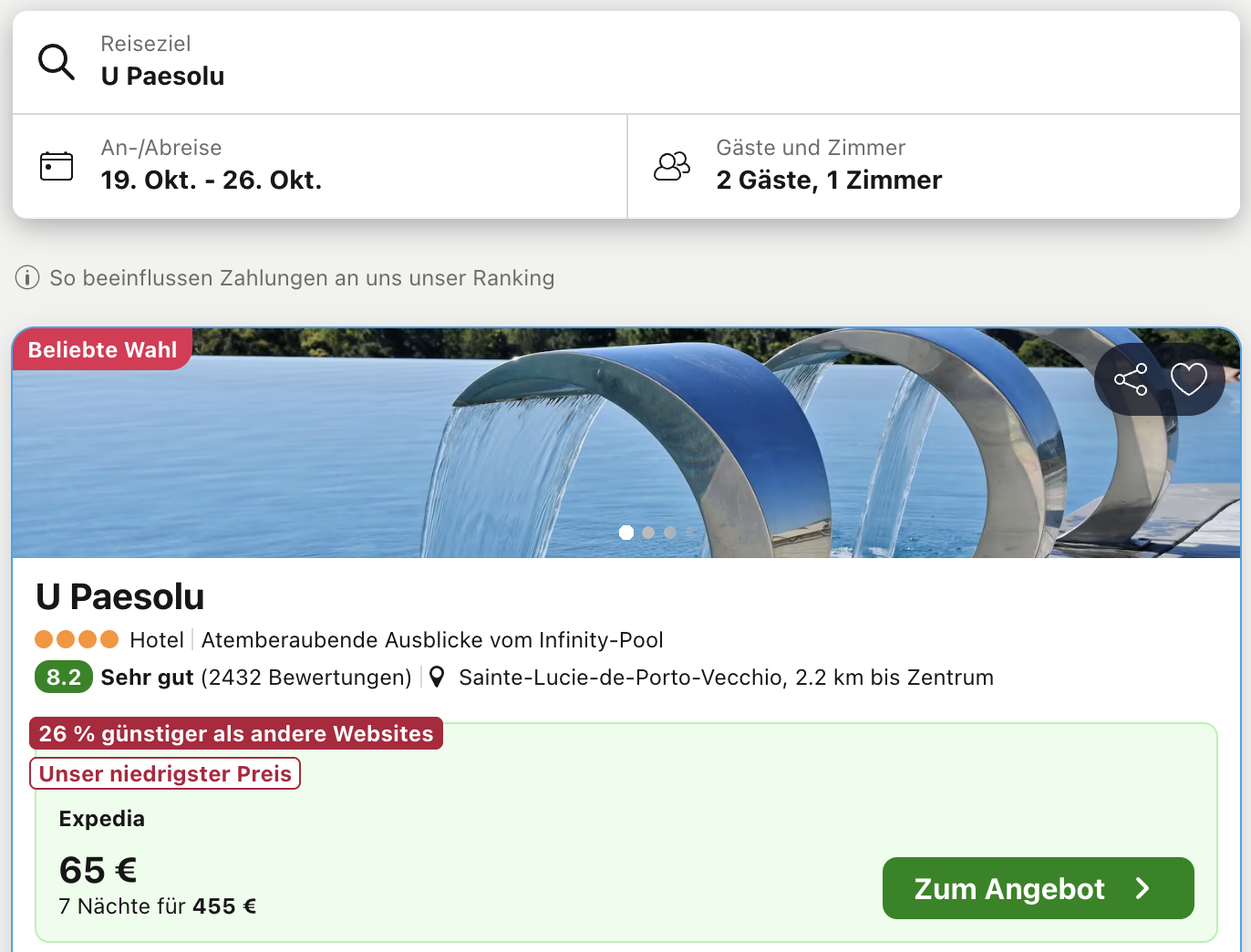Open the So beeinflussen Zahlungen ranking link

coord(302,278)
